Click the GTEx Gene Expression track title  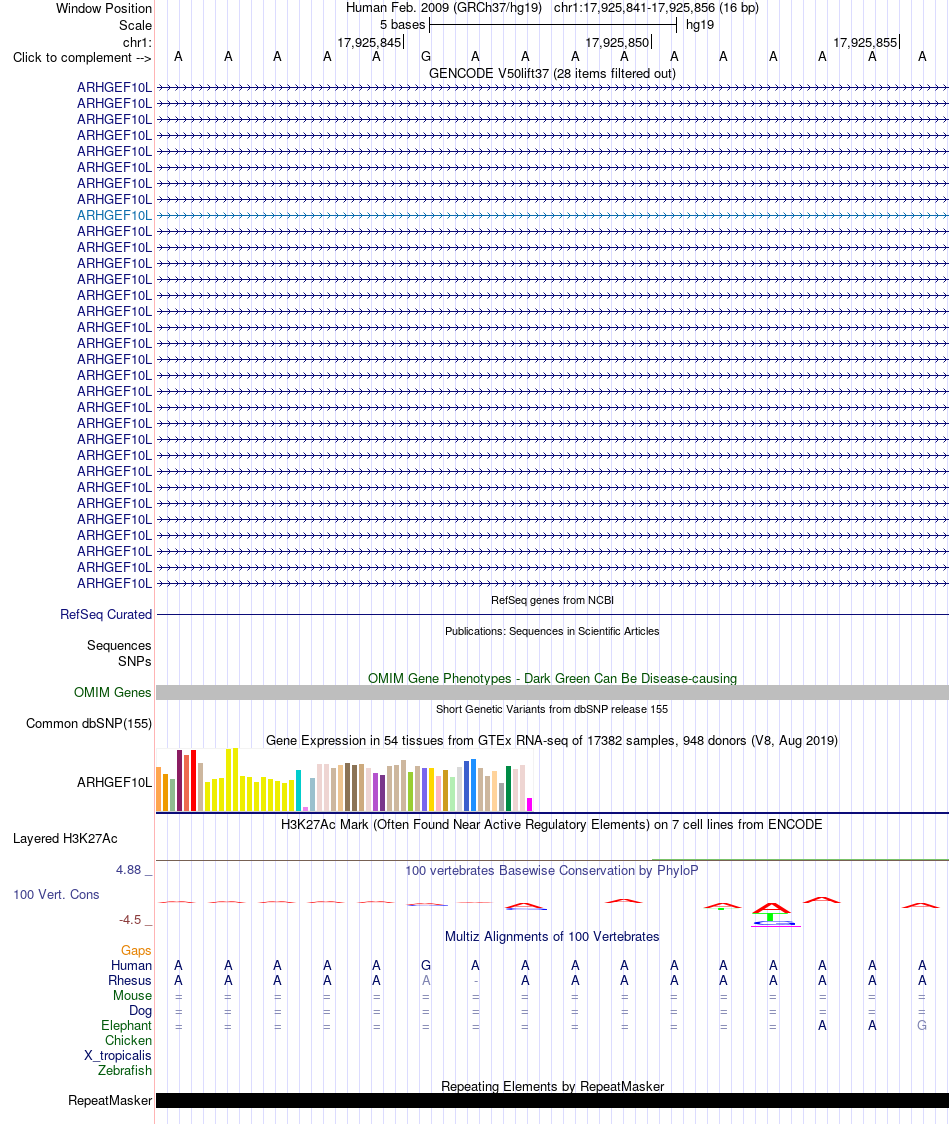pyautogui.click(x=552, y=740)
